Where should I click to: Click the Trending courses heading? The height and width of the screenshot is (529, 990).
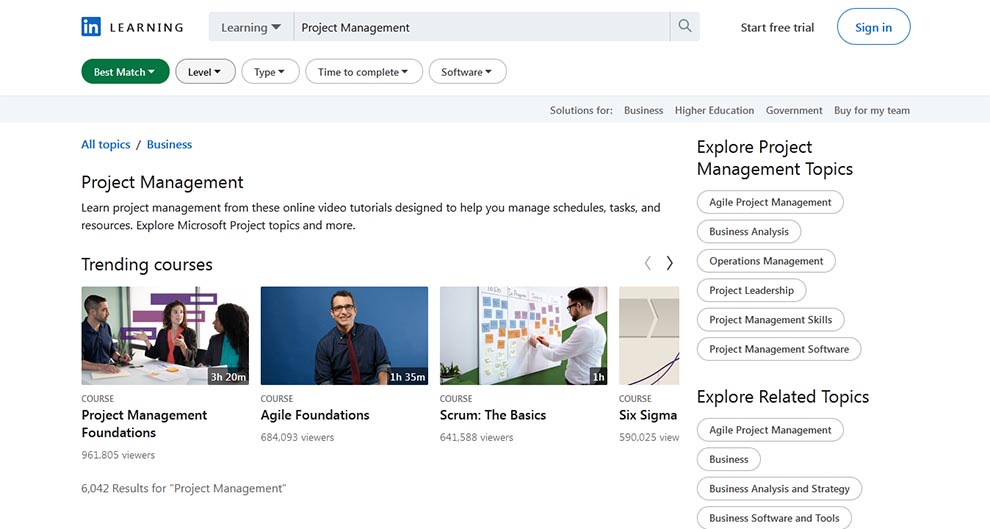click(146, 264)
